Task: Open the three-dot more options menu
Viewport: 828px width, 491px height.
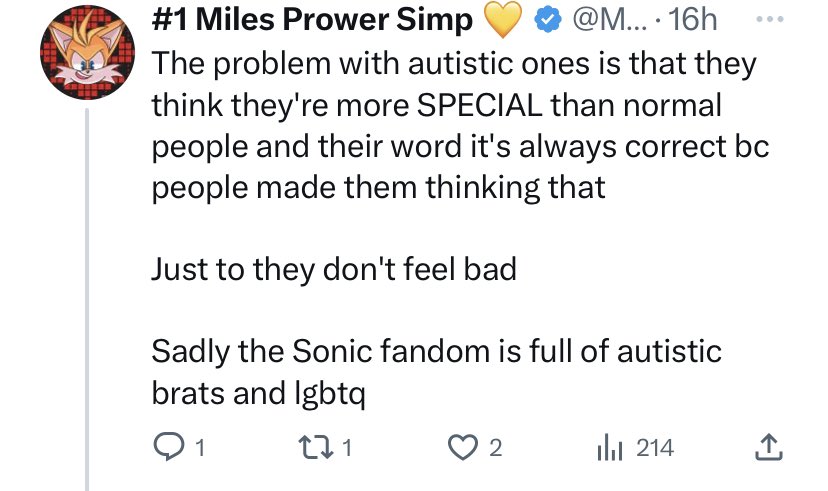Action: point(770,19)
